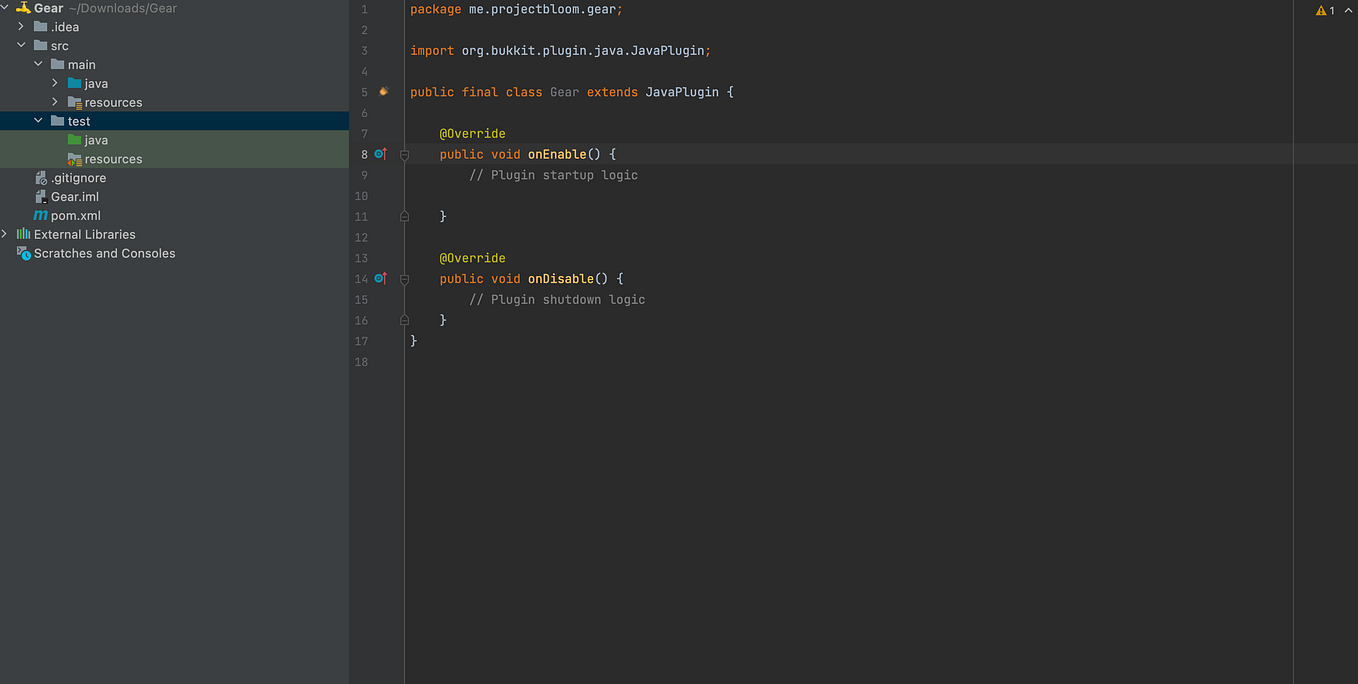This screenshot has width=1358, height=684.
Task: Jump to previous problem with the up chevron
Action: tap(1348, 10)
